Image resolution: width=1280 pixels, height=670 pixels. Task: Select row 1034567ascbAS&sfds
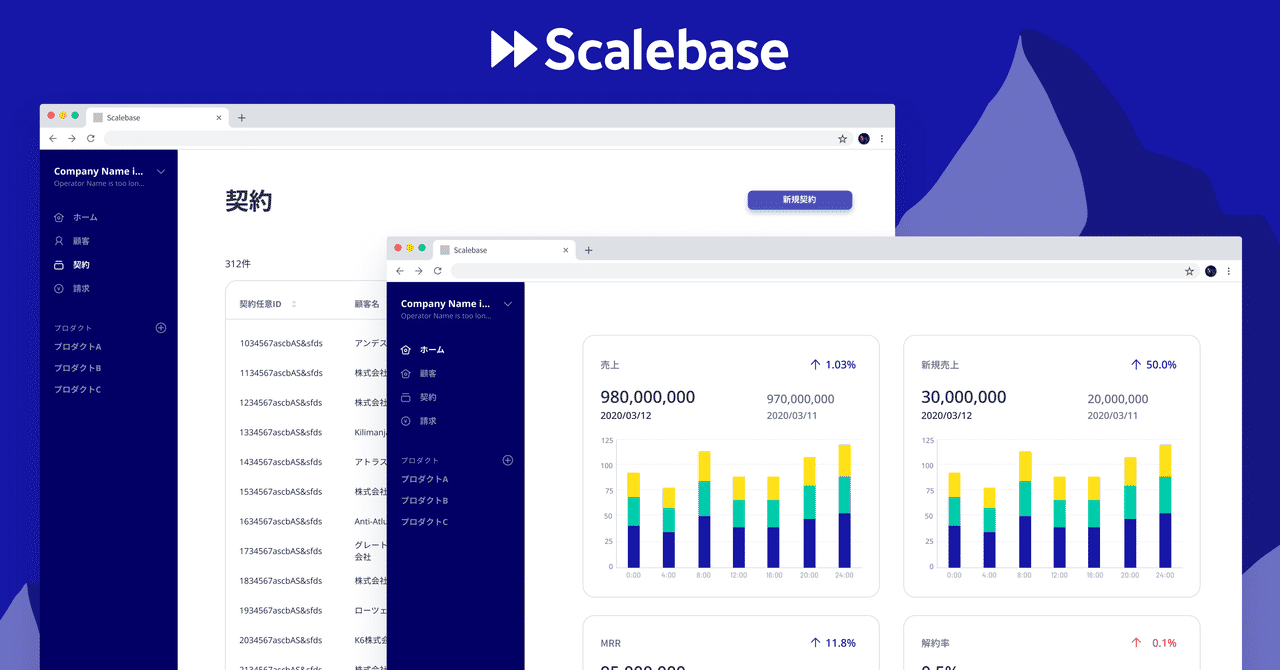[x=306, y=343]
